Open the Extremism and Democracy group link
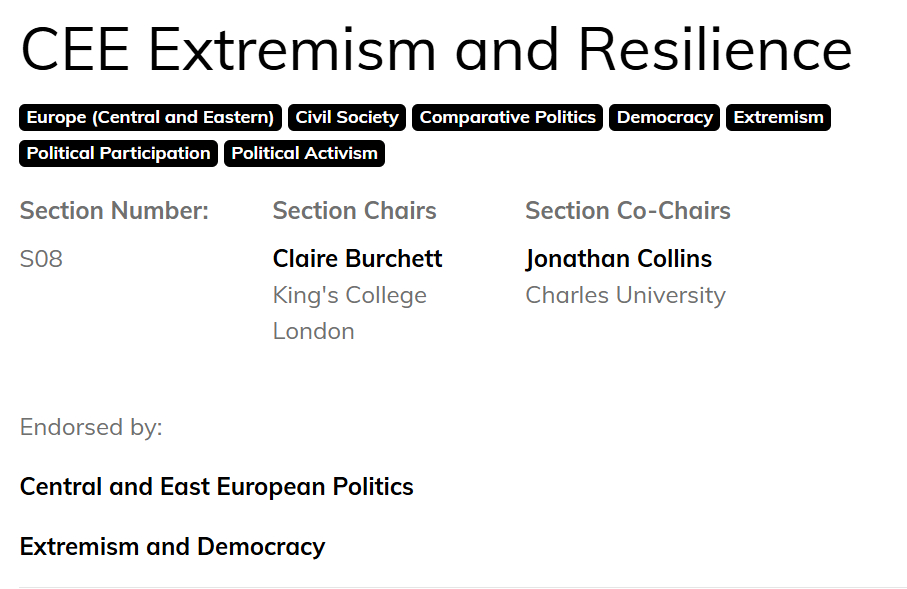Screen dimensions: 907x589 click(x=172, y=547)
